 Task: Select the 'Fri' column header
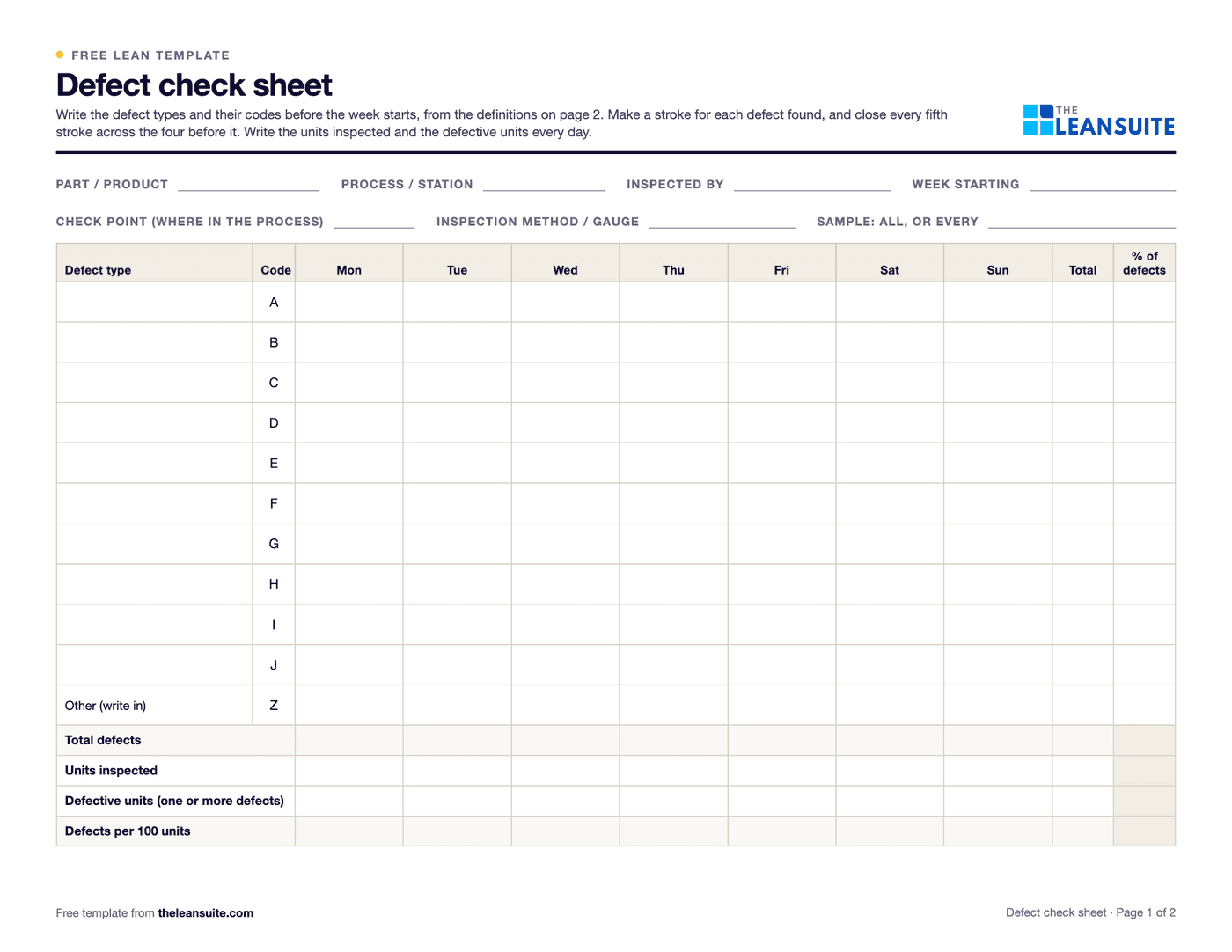pyautogui.click(x=782, y=263)
